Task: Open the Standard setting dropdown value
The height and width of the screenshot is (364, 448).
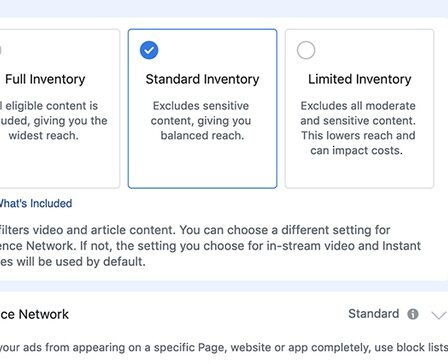Action: point(374,314)
